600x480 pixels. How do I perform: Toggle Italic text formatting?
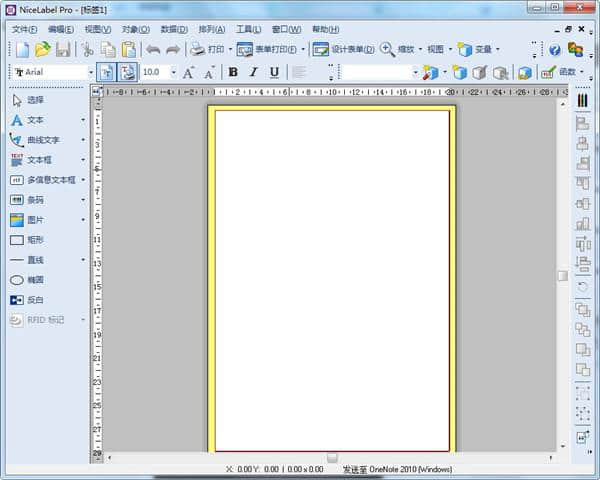point(253,72)
